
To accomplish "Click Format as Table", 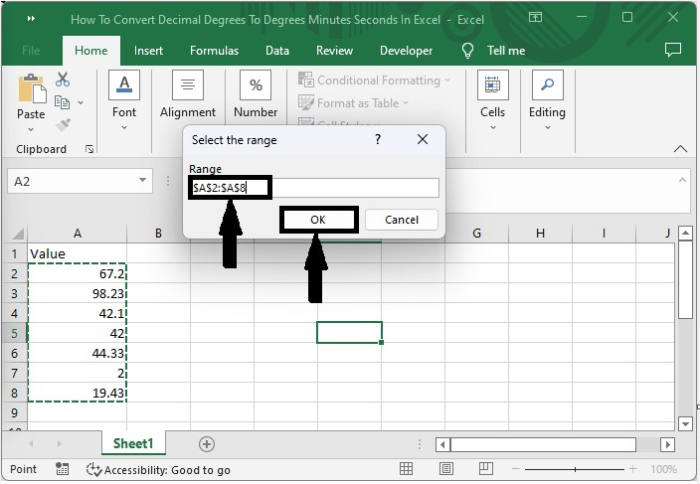I will [x=353, y=103].
